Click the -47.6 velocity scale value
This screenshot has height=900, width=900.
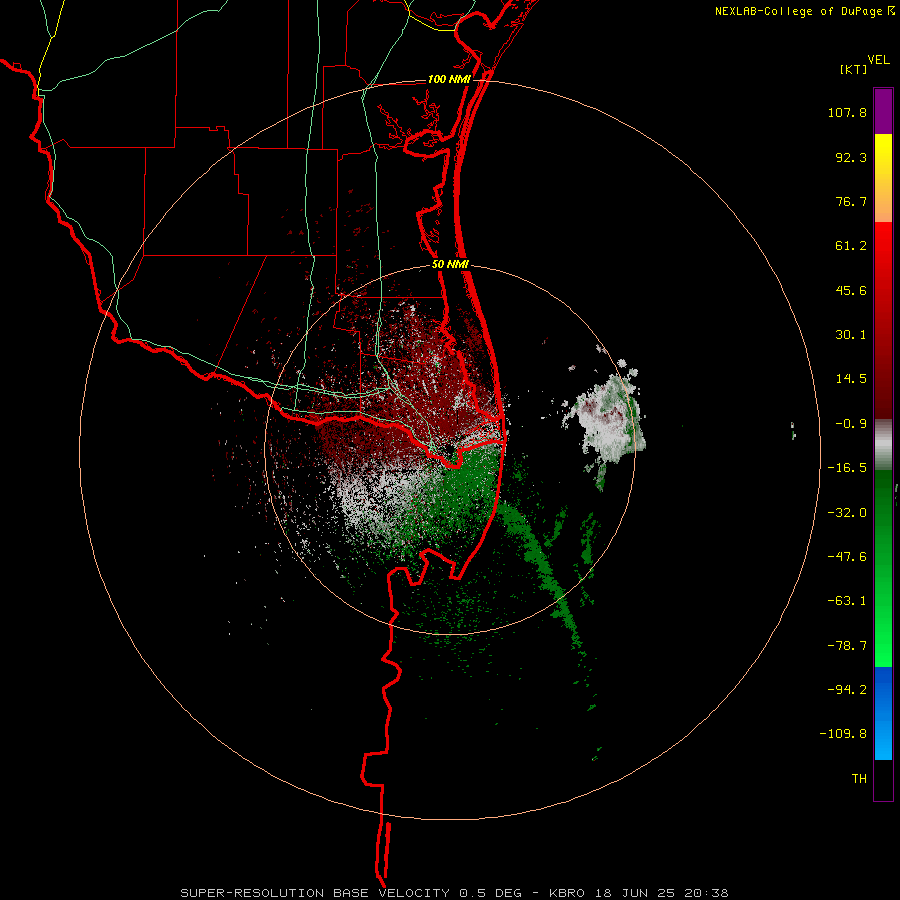pos(847,557)
